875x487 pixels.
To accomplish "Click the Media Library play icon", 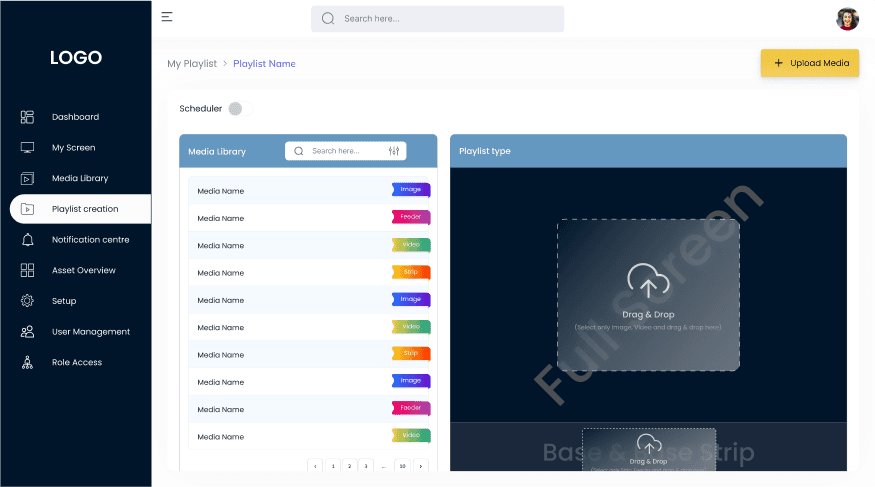I will 27,179.
